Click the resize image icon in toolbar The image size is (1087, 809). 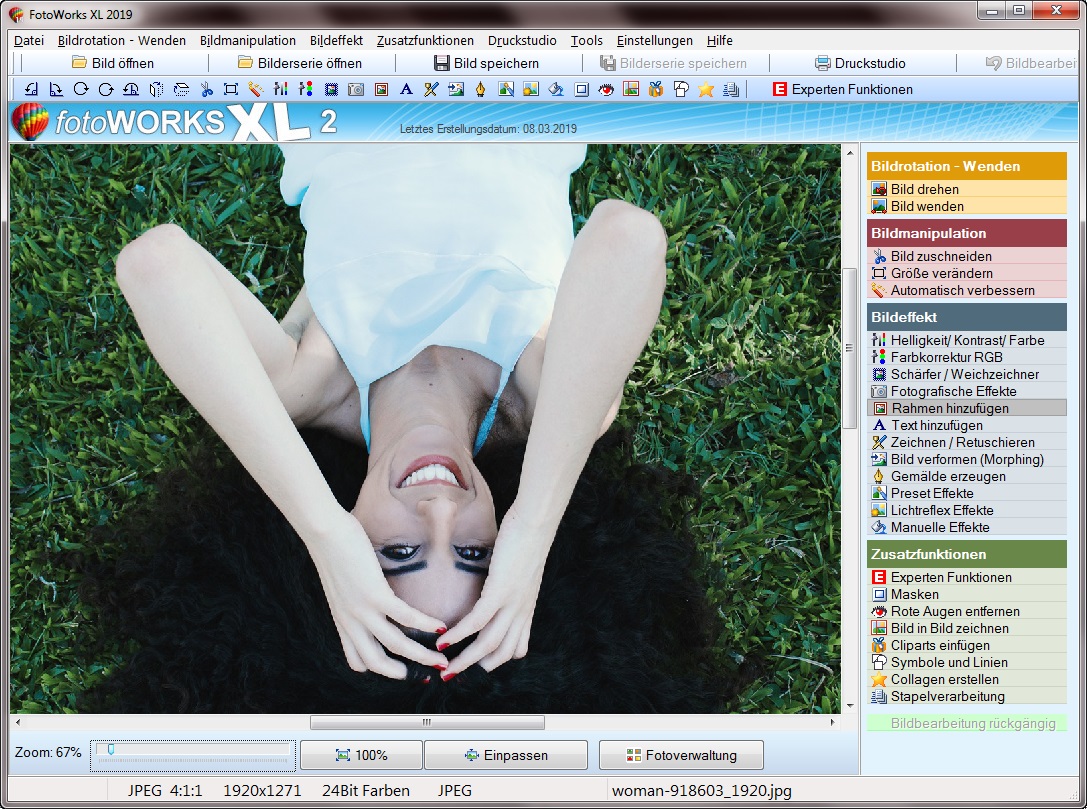pyautogui.click(x=231, y=89)
